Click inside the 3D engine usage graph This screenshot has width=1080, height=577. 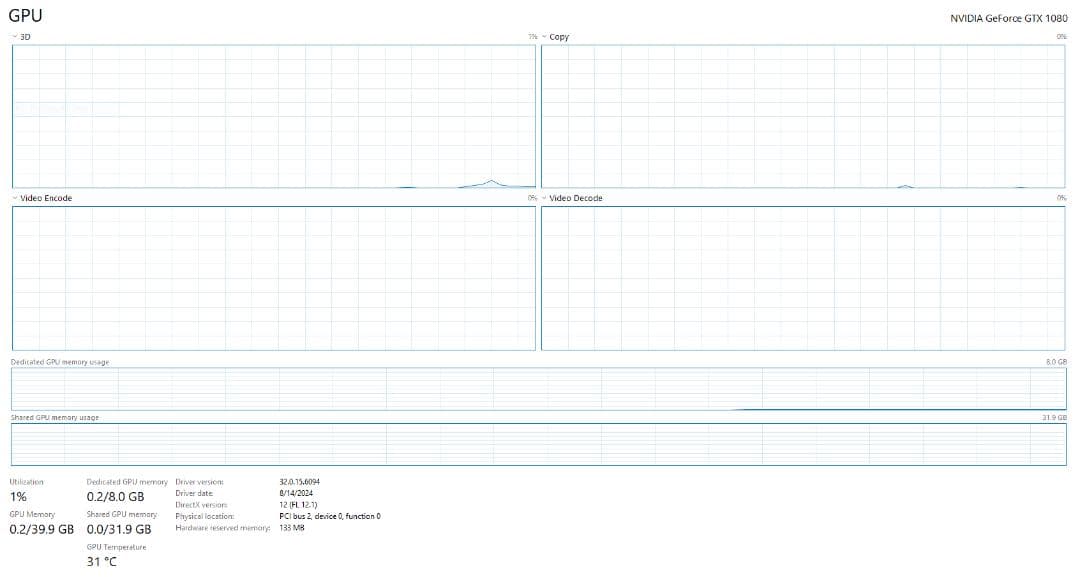point(273,116)
